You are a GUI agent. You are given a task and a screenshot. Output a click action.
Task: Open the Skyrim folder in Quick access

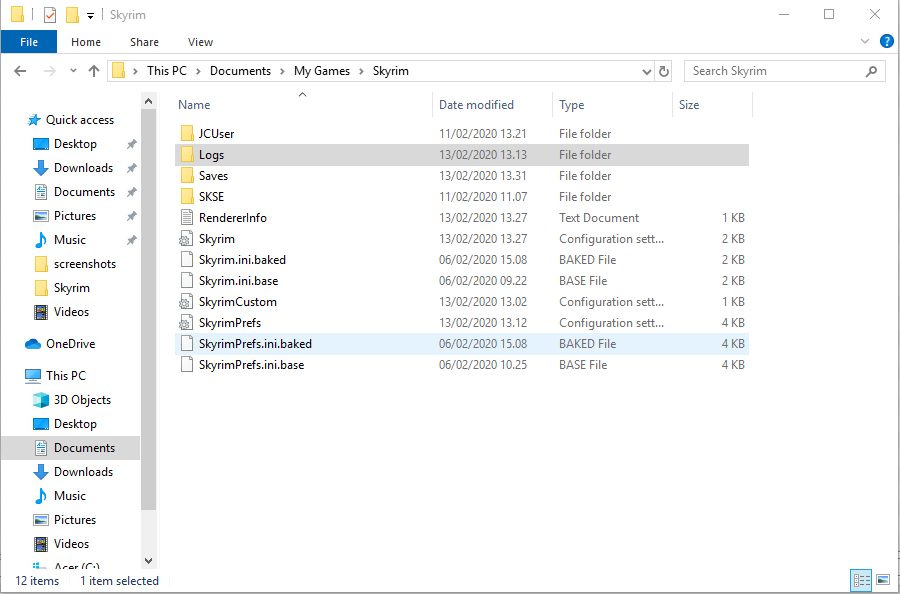pyautogui.click(x=72, y=288)
